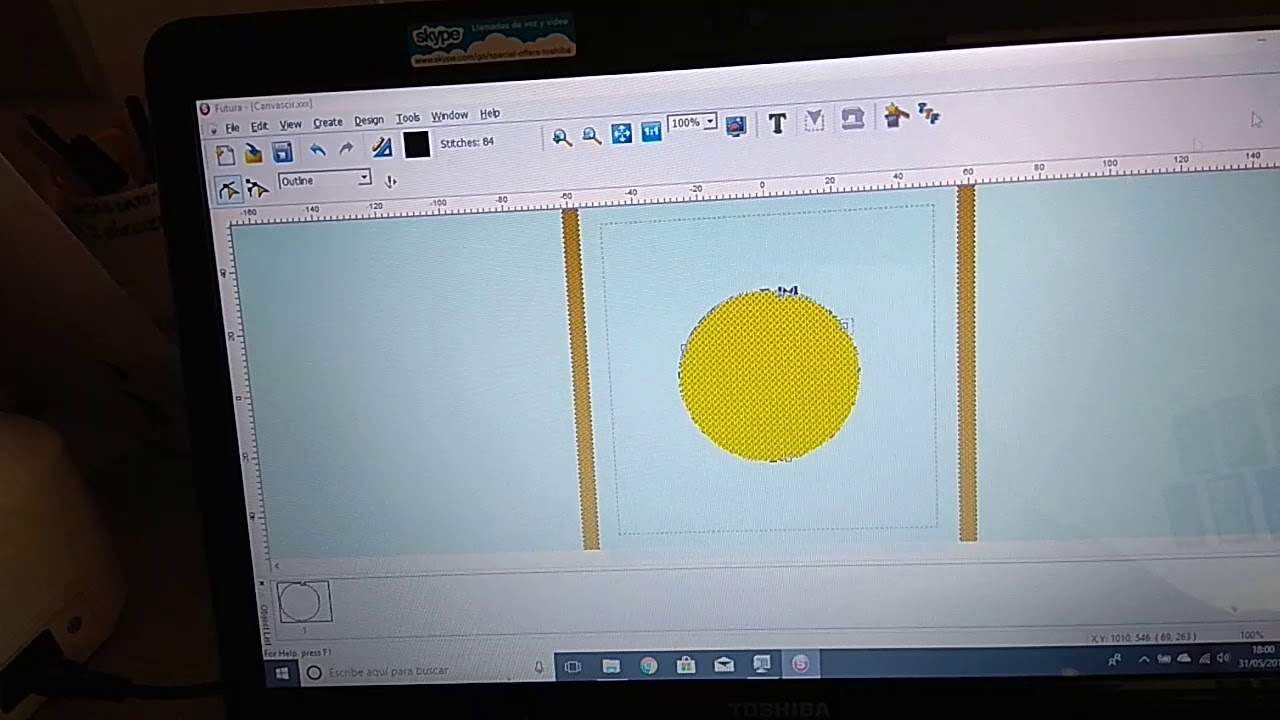Screen dimensions: 1280x720
Task: Zoom in with the magnifier plus icon
Action: (x=562, y=138)
